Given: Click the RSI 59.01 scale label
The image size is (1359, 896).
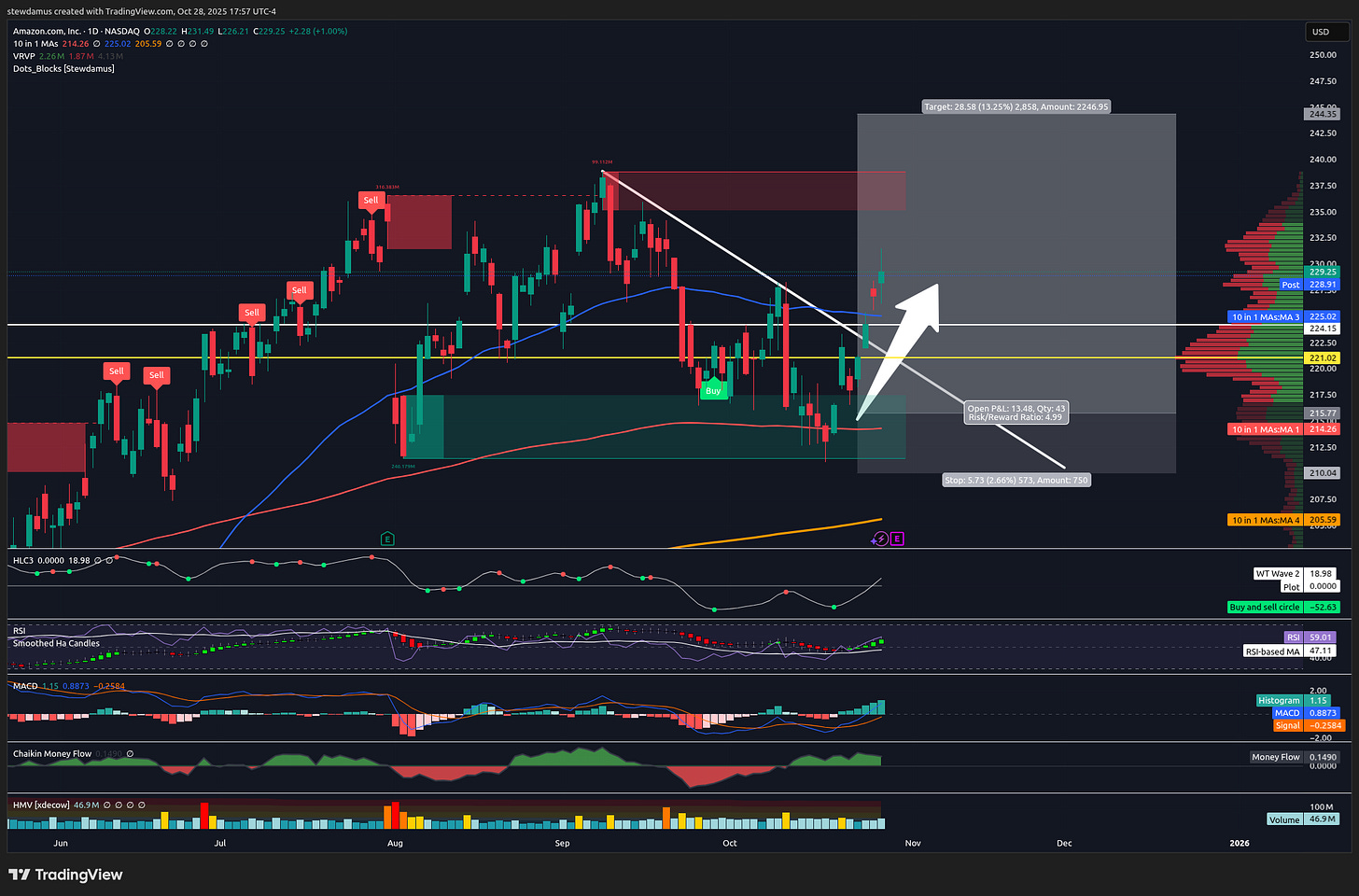Looking at the screenshot, I should pyautogui.click(x=1310, y=637).
